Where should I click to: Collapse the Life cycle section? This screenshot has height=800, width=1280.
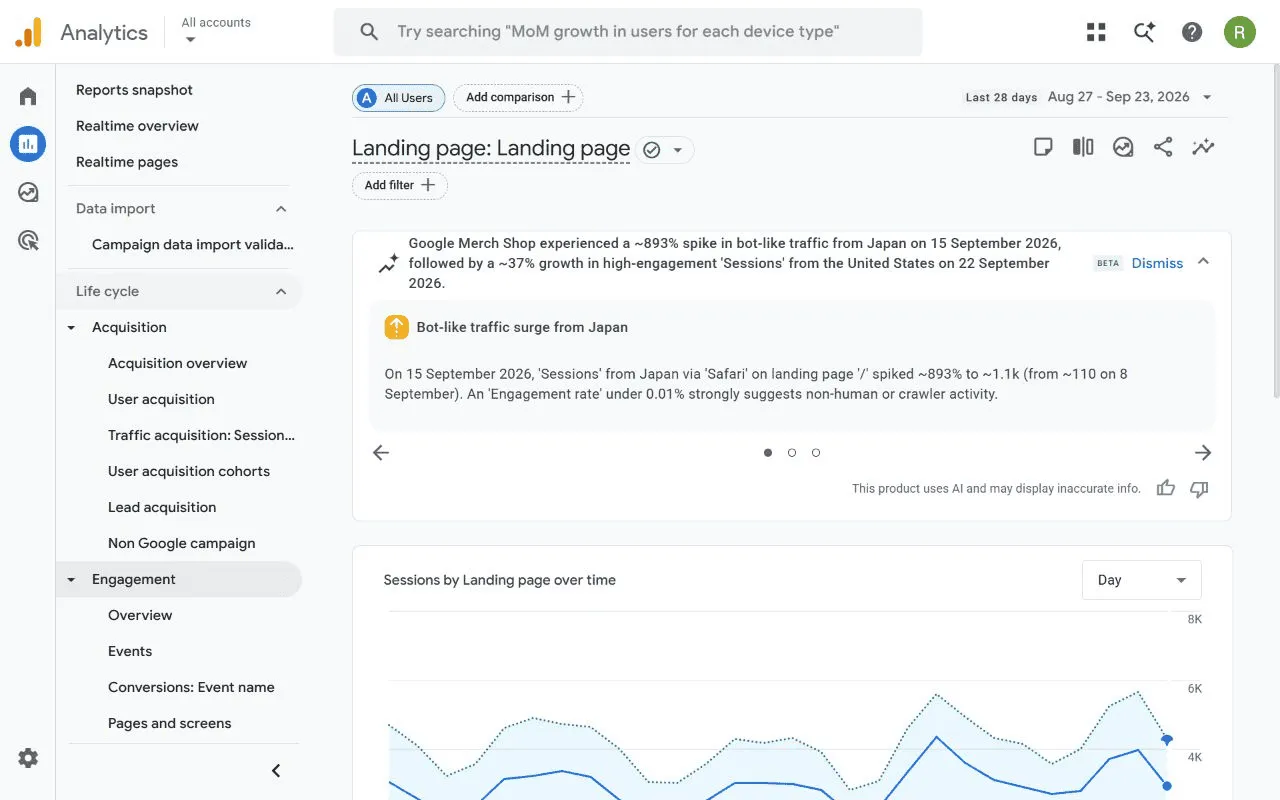pos(281,292)
